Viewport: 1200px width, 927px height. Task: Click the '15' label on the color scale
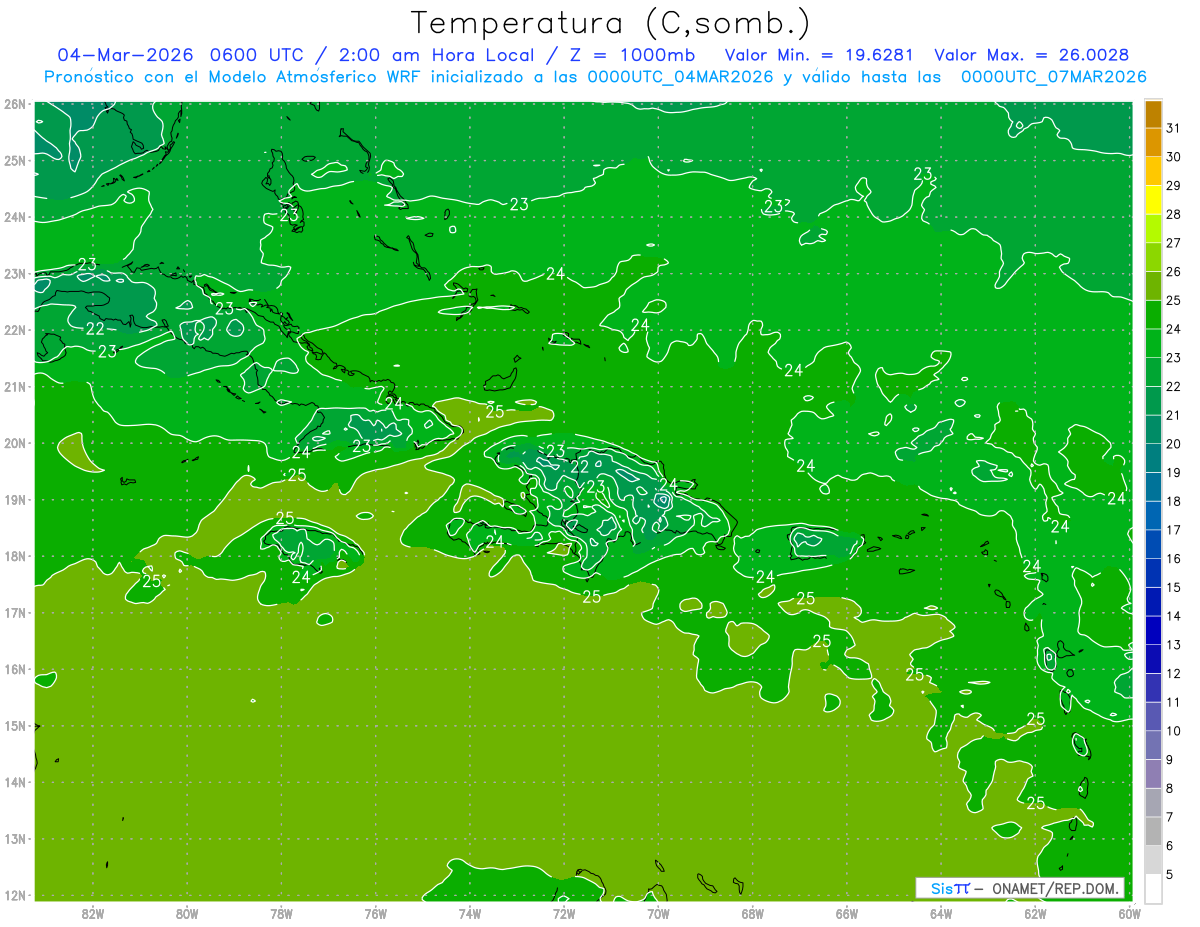click(1173, 587)
